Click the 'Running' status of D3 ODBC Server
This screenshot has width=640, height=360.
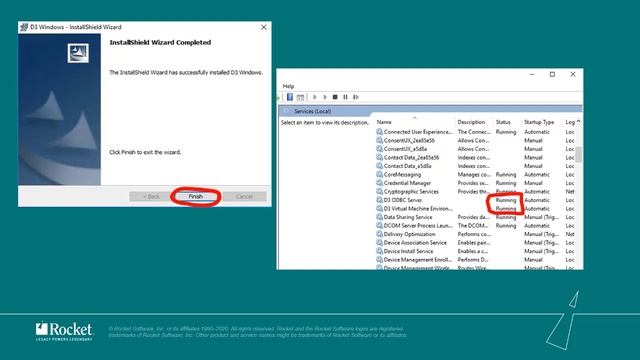(506, 200)
